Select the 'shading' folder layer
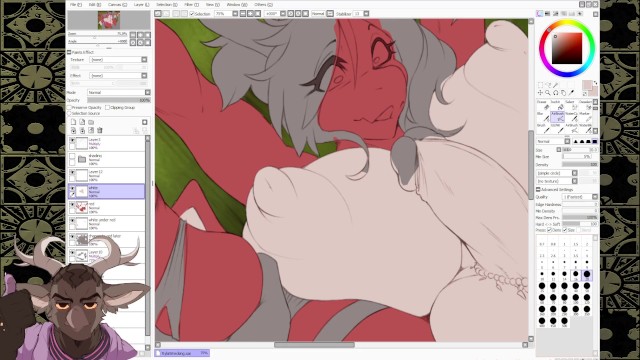Screen dimensions: 640x360 (107, 159)
